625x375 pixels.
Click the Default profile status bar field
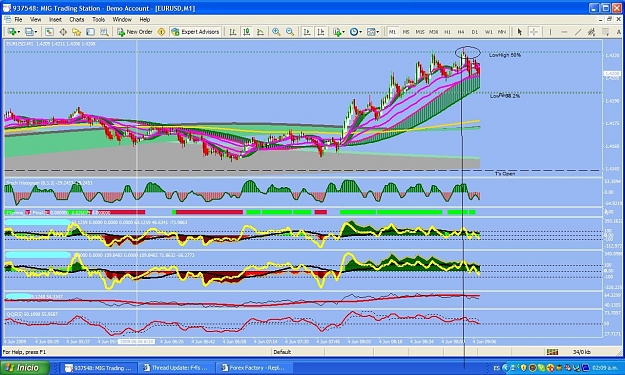click(298, 352)
